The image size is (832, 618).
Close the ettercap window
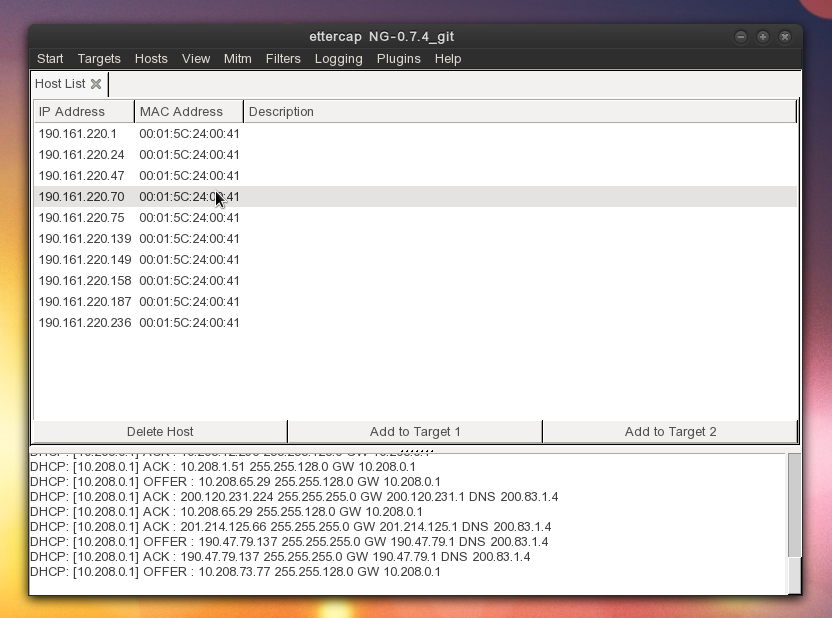[785, 37]
